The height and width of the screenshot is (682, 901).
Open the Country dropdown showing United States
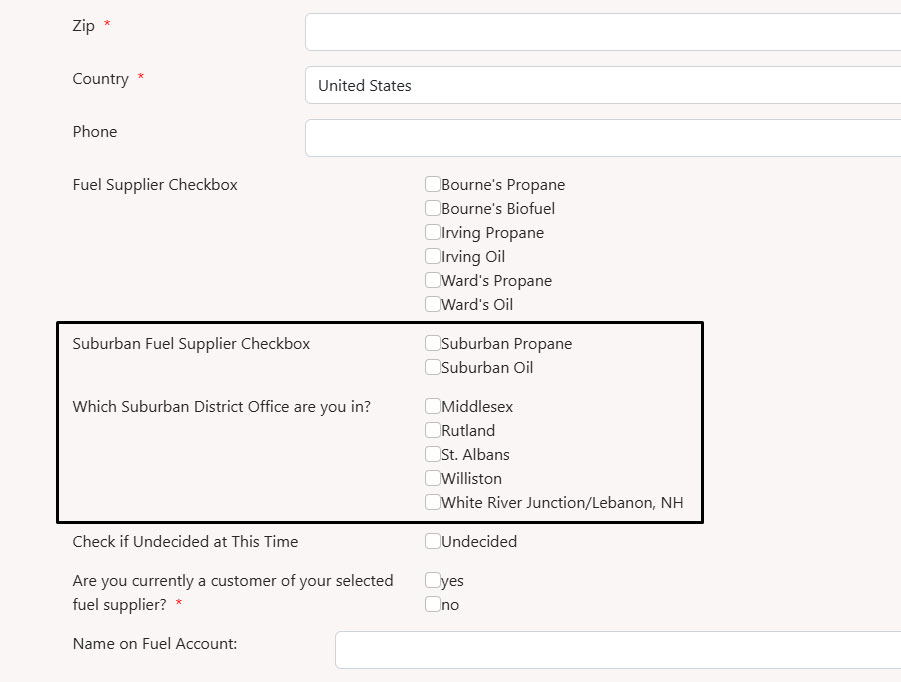tap(603, 85)
